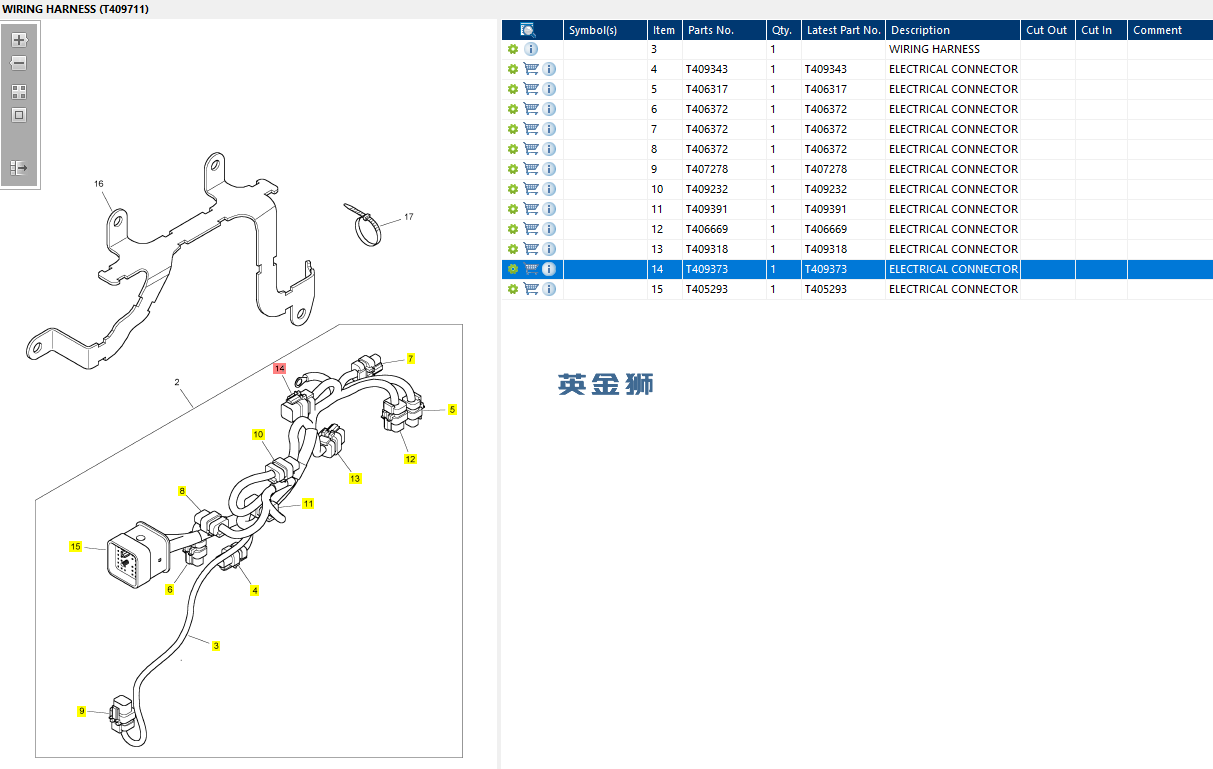This screenshot has width=1213, height=769.
Task: Open the search icon in table header
Action: pos(528,30)
